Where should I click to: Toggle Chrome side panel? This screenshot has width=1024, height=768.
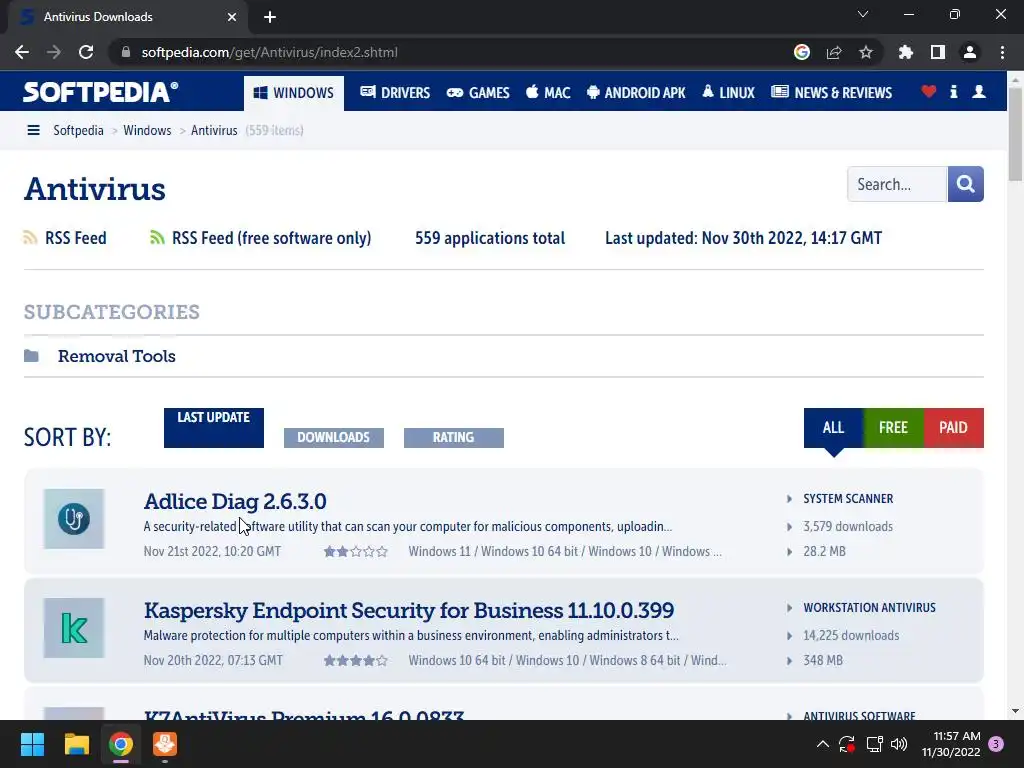(937, 52)
